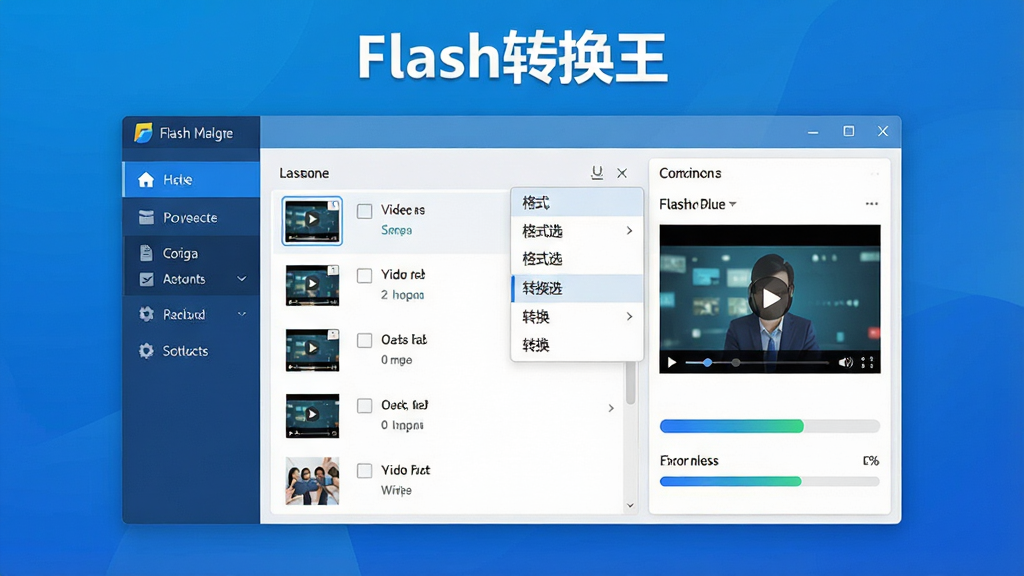Click the 2 hopan text

point(402,295)
